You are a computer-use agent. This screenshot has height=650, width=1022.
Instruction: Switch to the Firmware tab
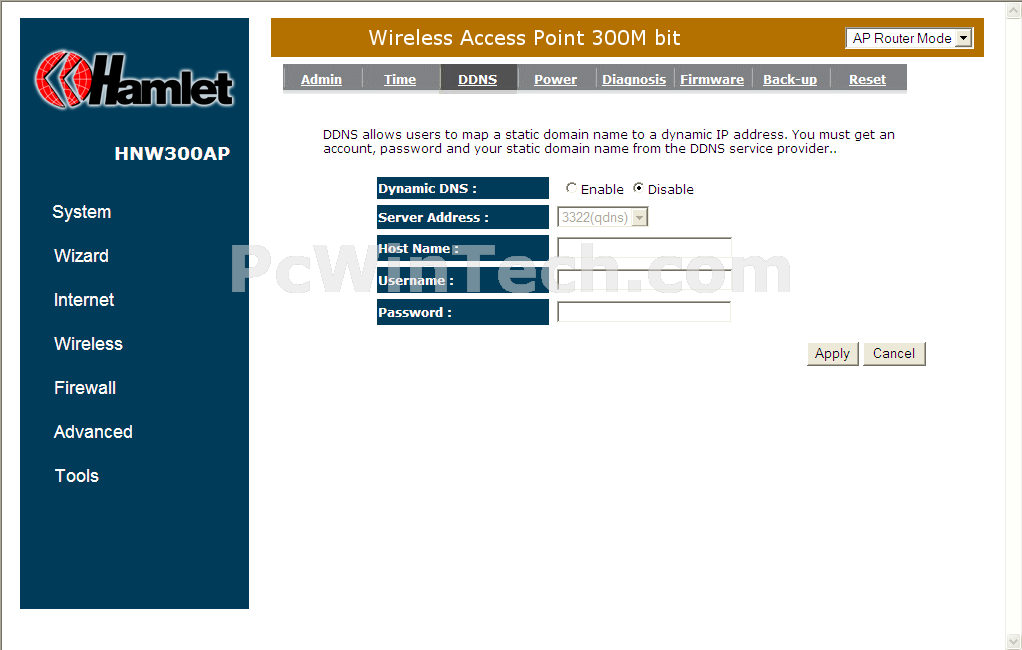coord(712,80)
